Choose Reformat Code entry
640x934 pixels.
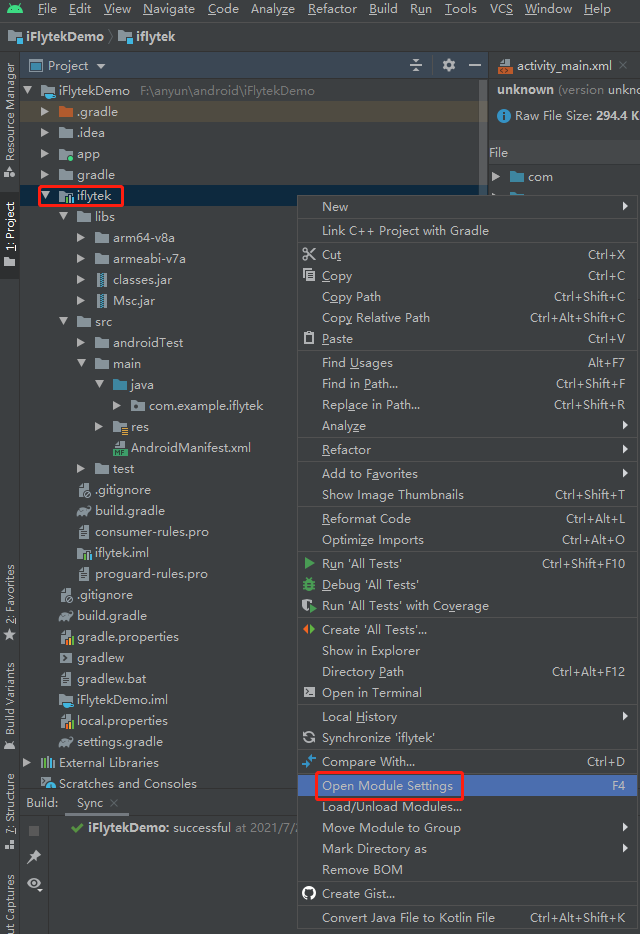click(x=468, y=519)
